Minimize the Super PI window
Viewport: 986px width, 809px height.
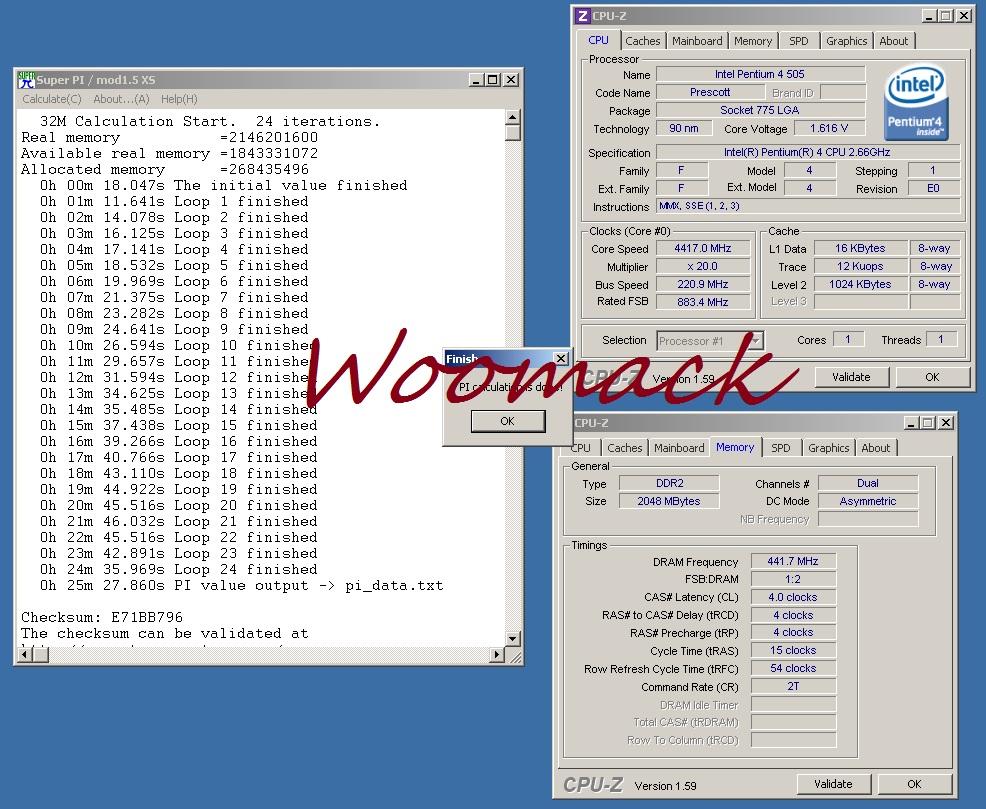tap(477, 80)
